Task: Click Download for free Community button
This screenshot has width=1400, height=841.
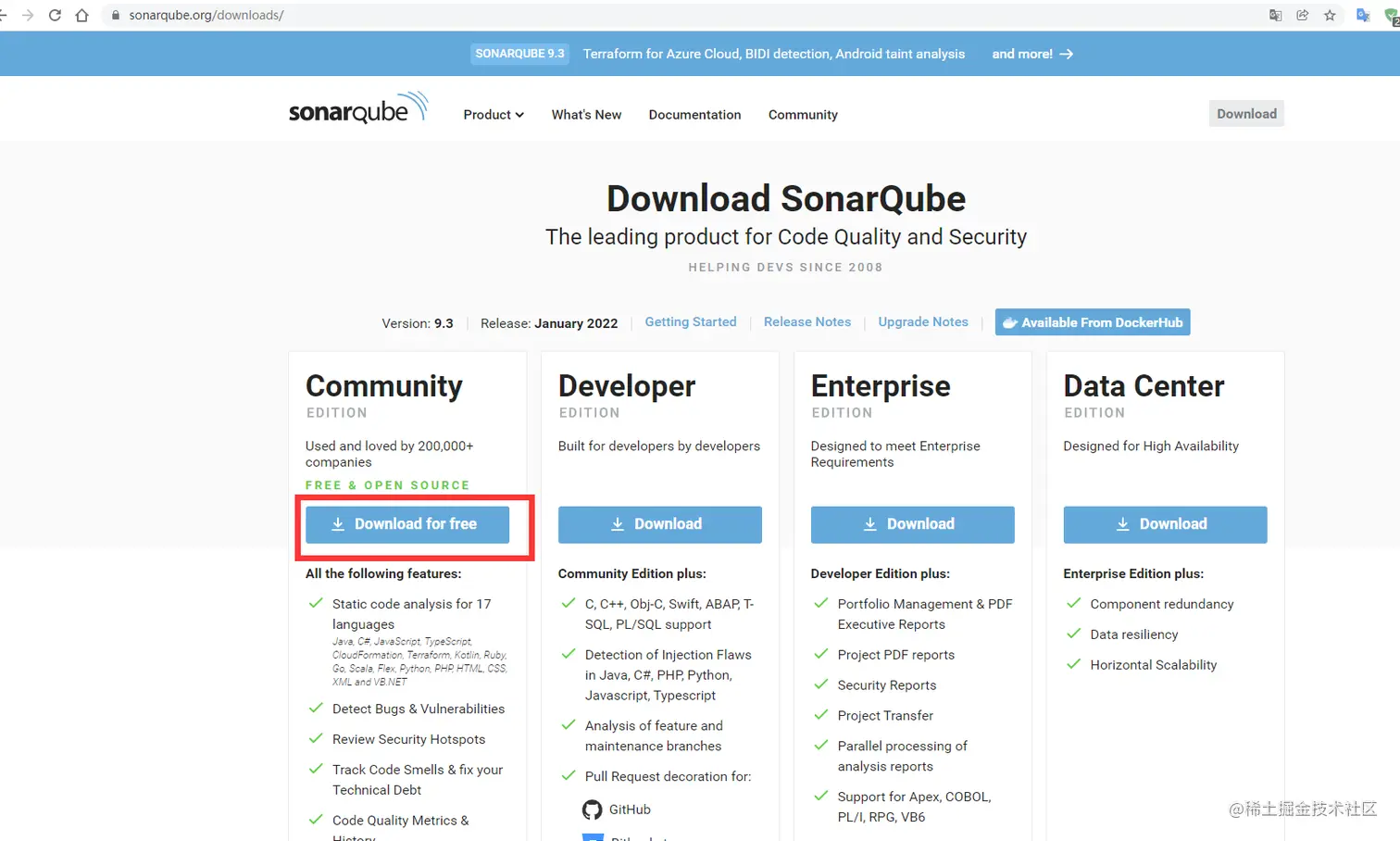Action: coord(407,524)
